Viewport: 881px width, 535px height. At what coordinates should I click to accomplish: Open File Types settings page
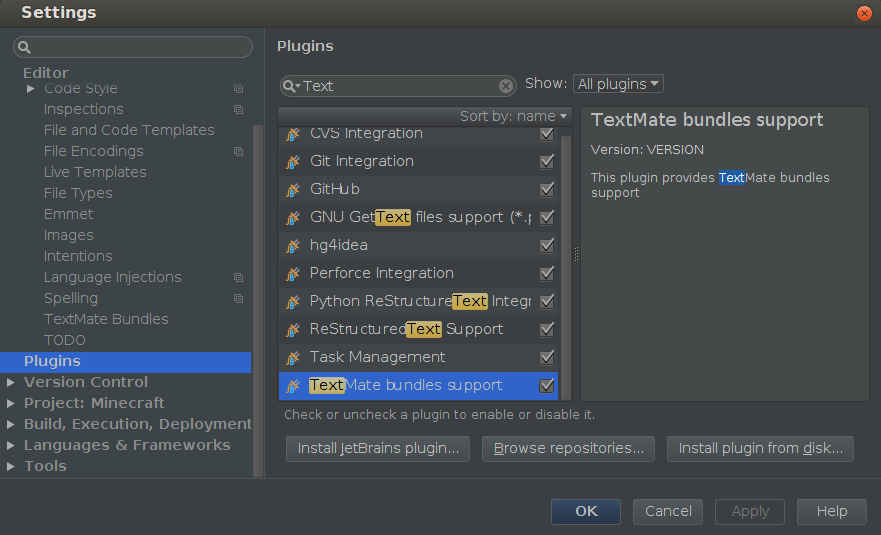point(78,193)
